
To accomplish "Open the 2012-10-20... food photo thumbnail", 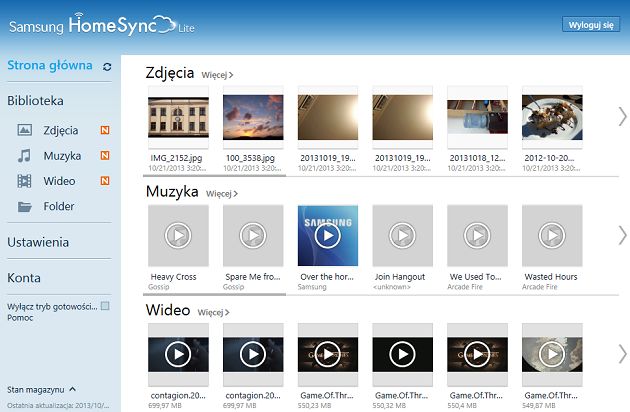I will click(552, 117).
